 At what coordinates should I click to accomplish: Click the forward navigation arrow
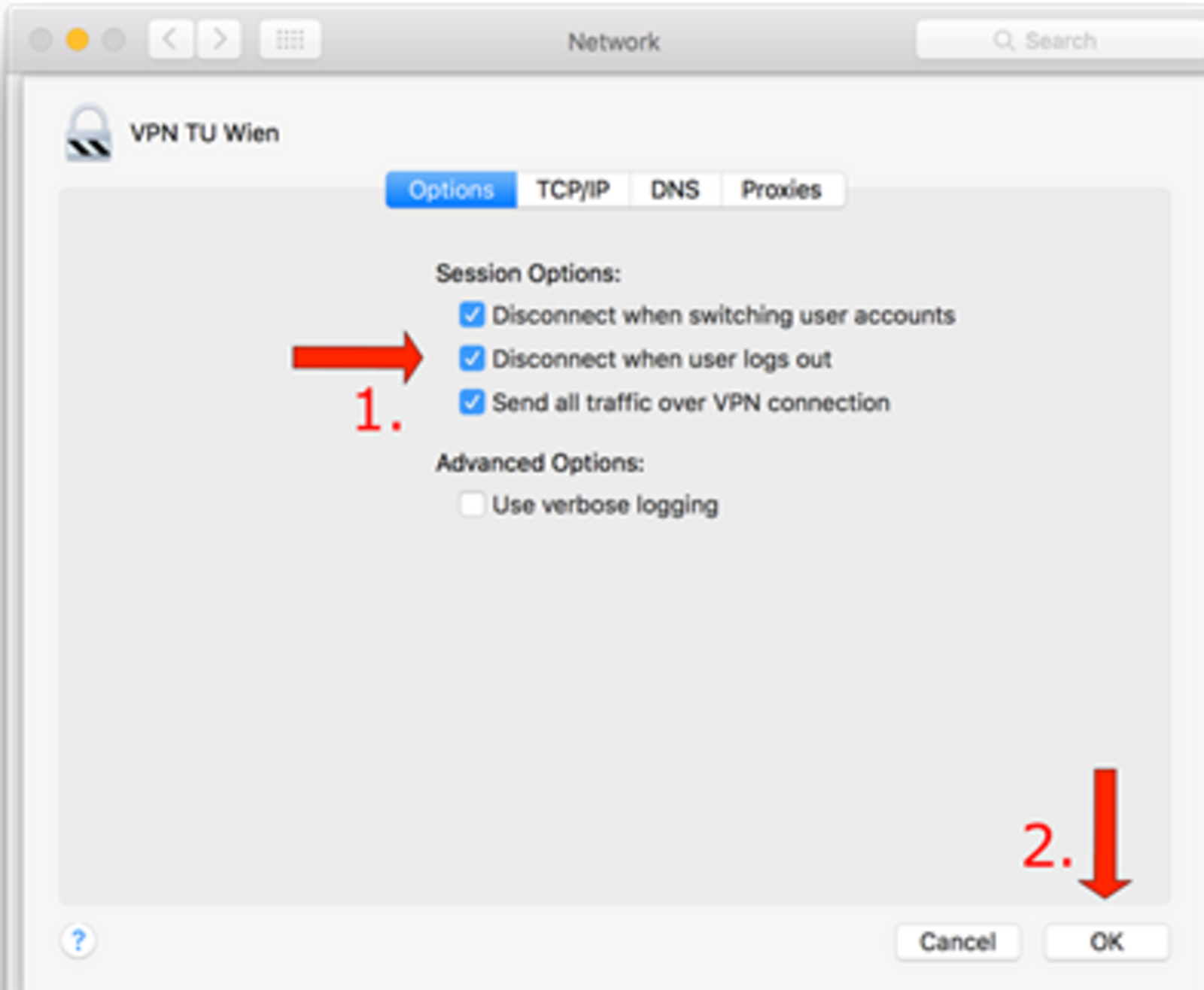point(219,39)
